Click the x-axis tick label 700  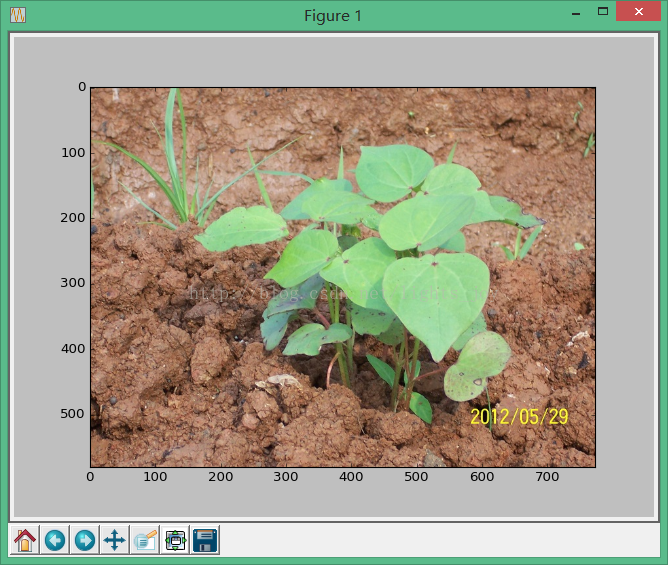547,476
